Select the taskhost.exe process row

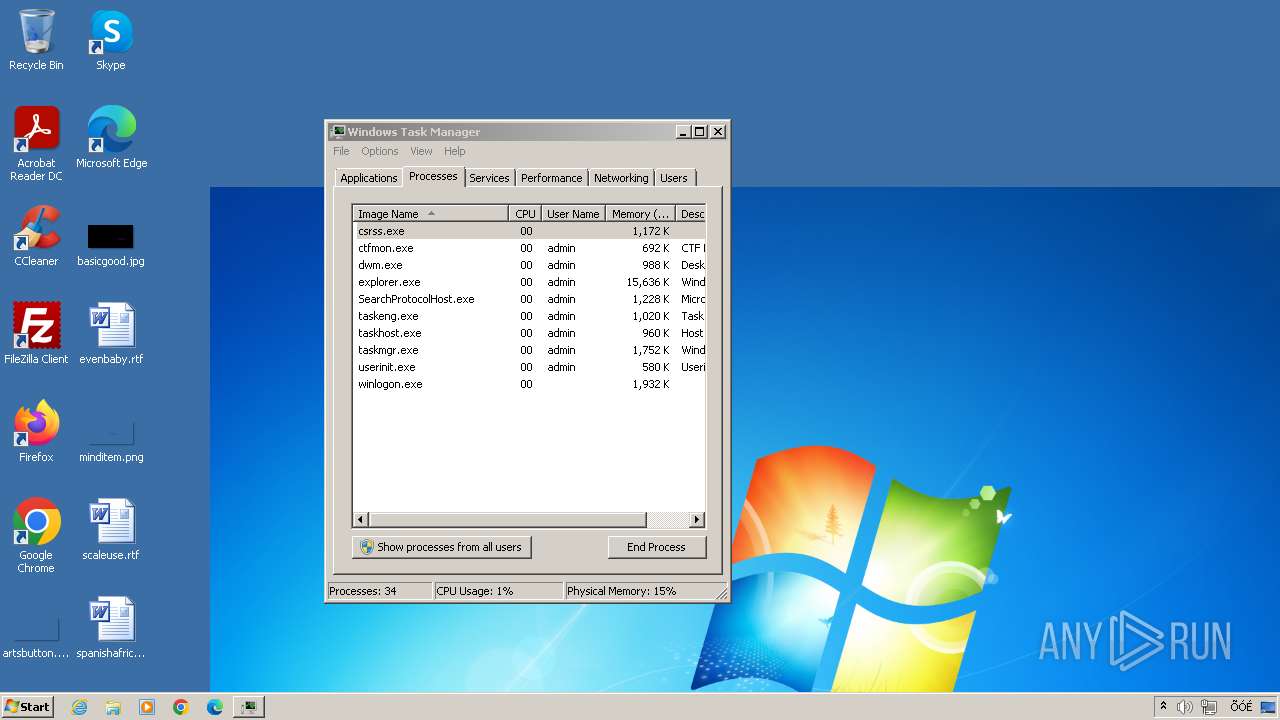[530, 333]
